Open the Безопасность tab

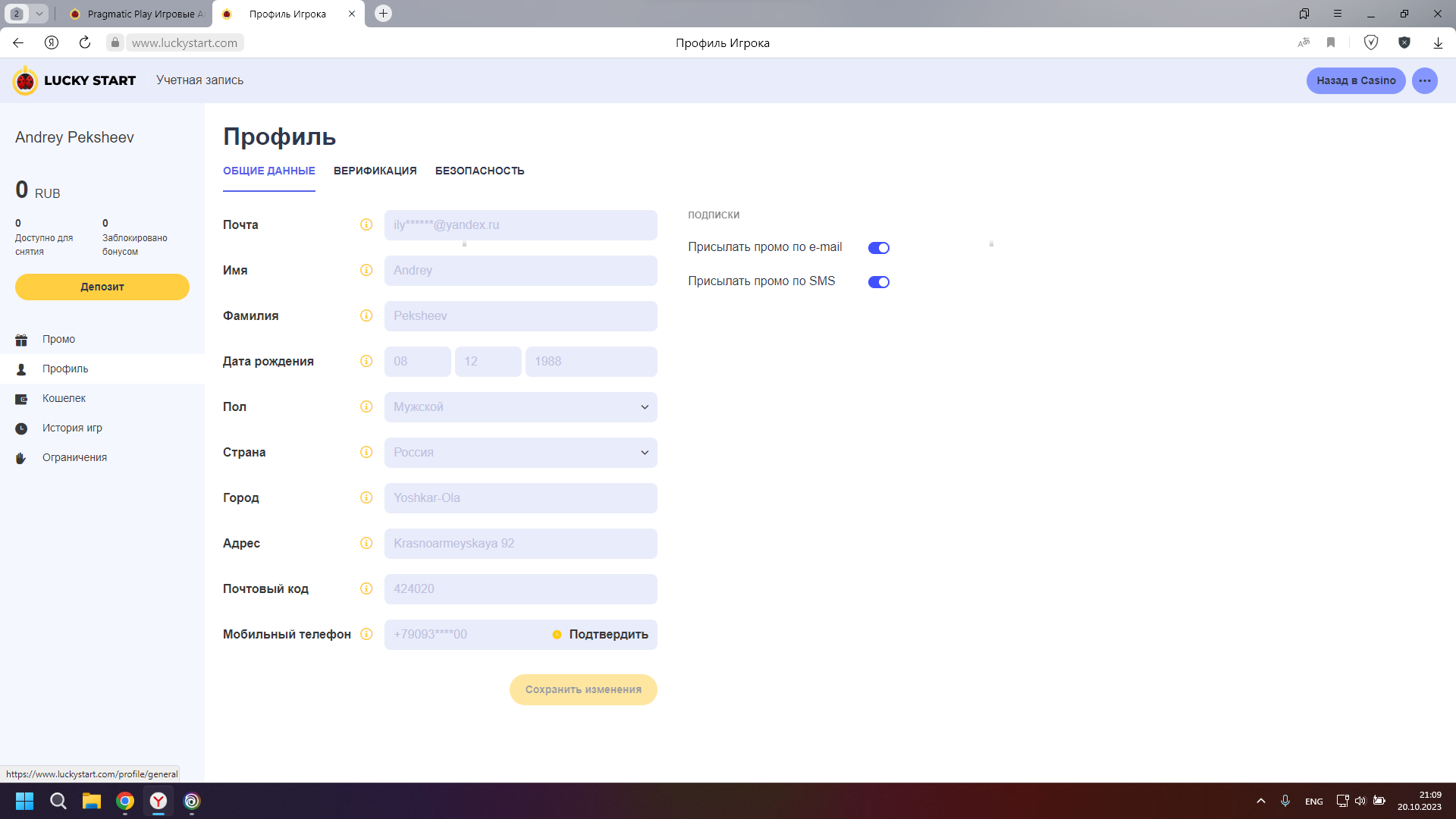point(479,171)
